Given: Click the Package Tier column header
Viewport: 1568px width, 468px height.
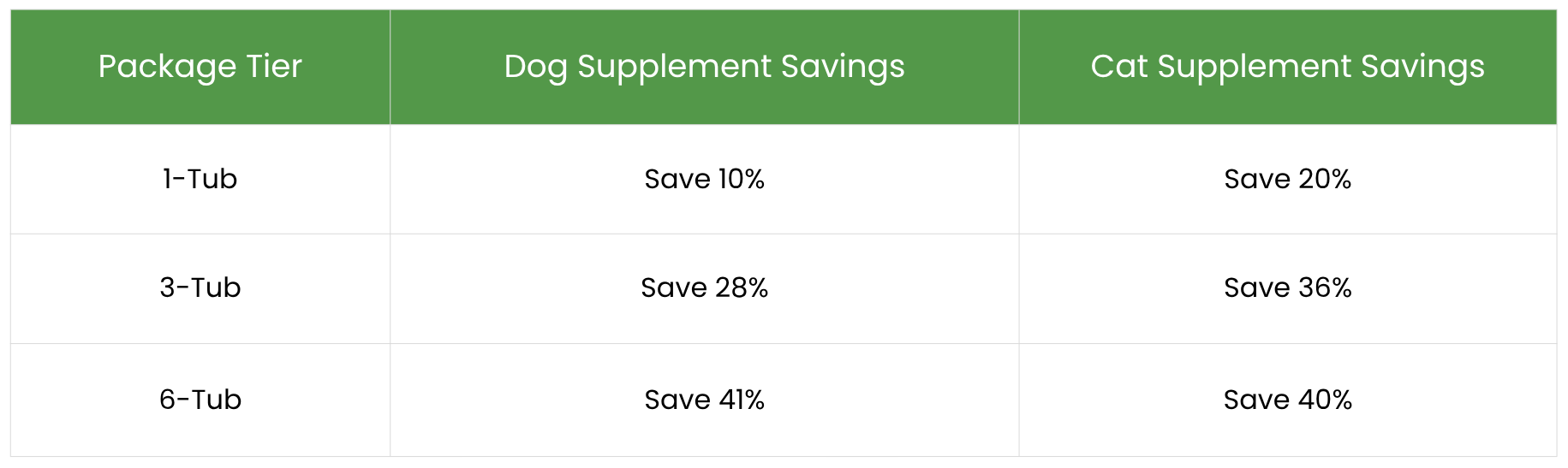Looking at the screenshot, I should (x=200, y=67).
